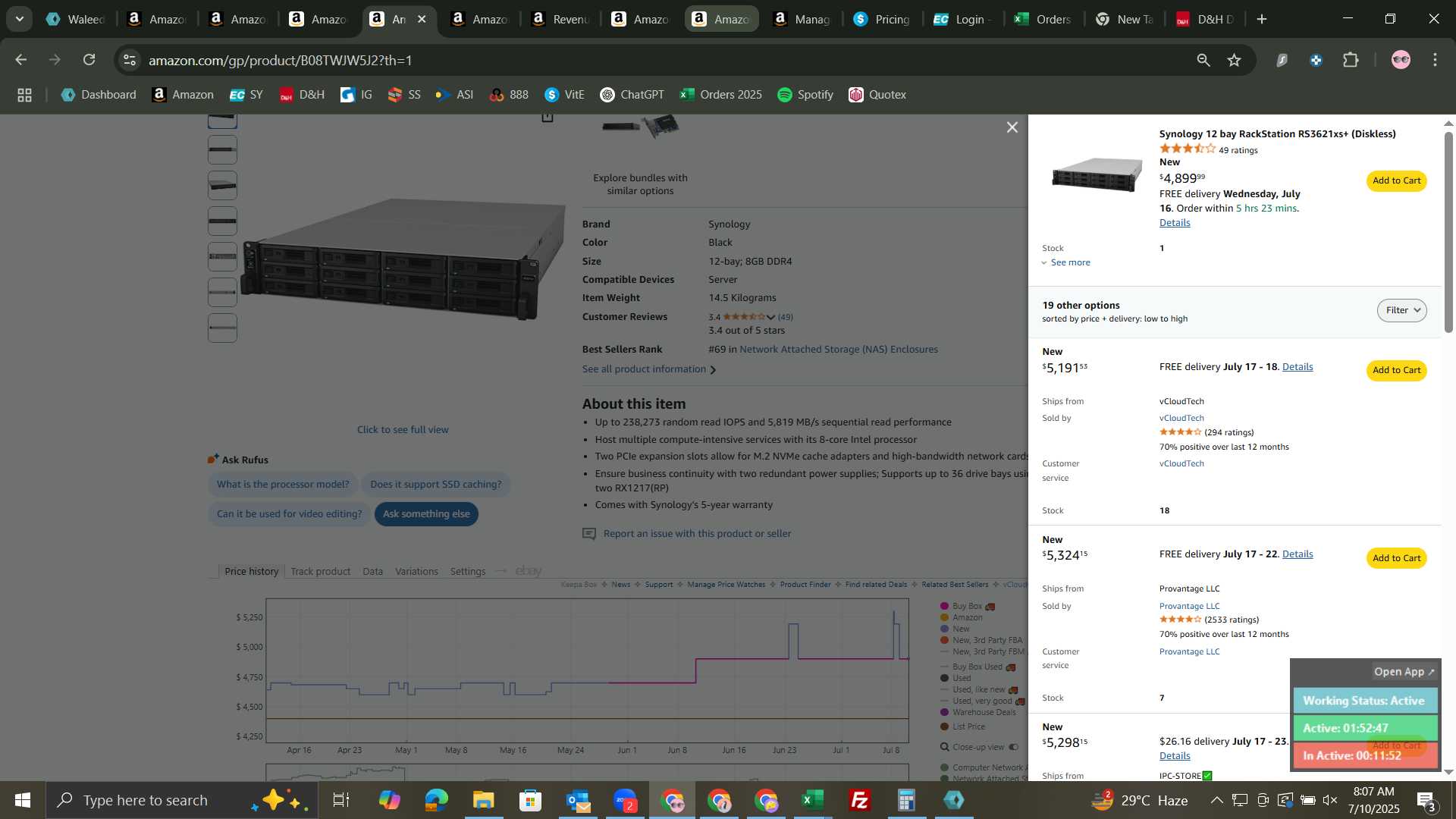Screen dimensions: 1456x819
Task: Click the offers panel vertical scrollbar
Action: point(1448,232)
